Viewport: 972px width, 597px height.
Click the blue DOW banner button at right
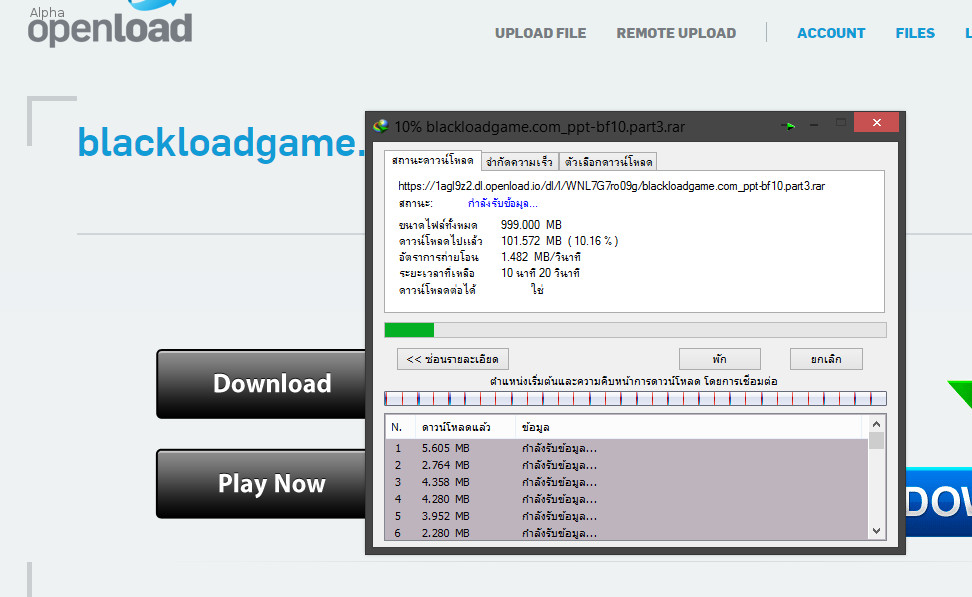939,502
